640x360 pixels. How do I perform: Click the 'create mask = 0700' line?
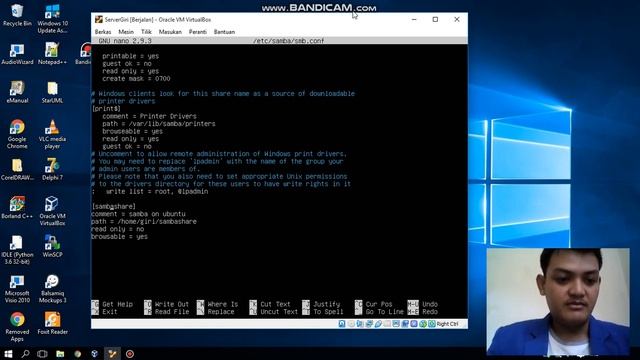[x=136, y=79]
